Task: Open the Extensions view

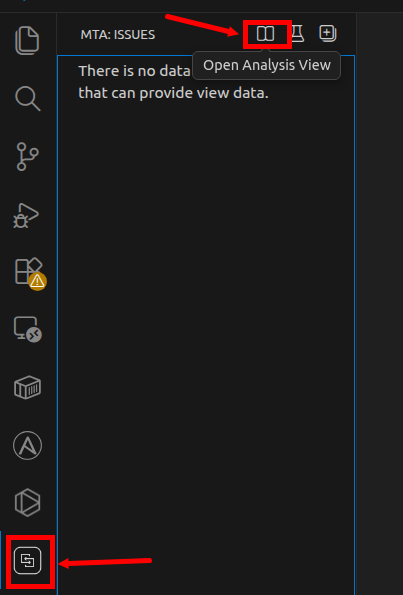Action: (28, 271)
